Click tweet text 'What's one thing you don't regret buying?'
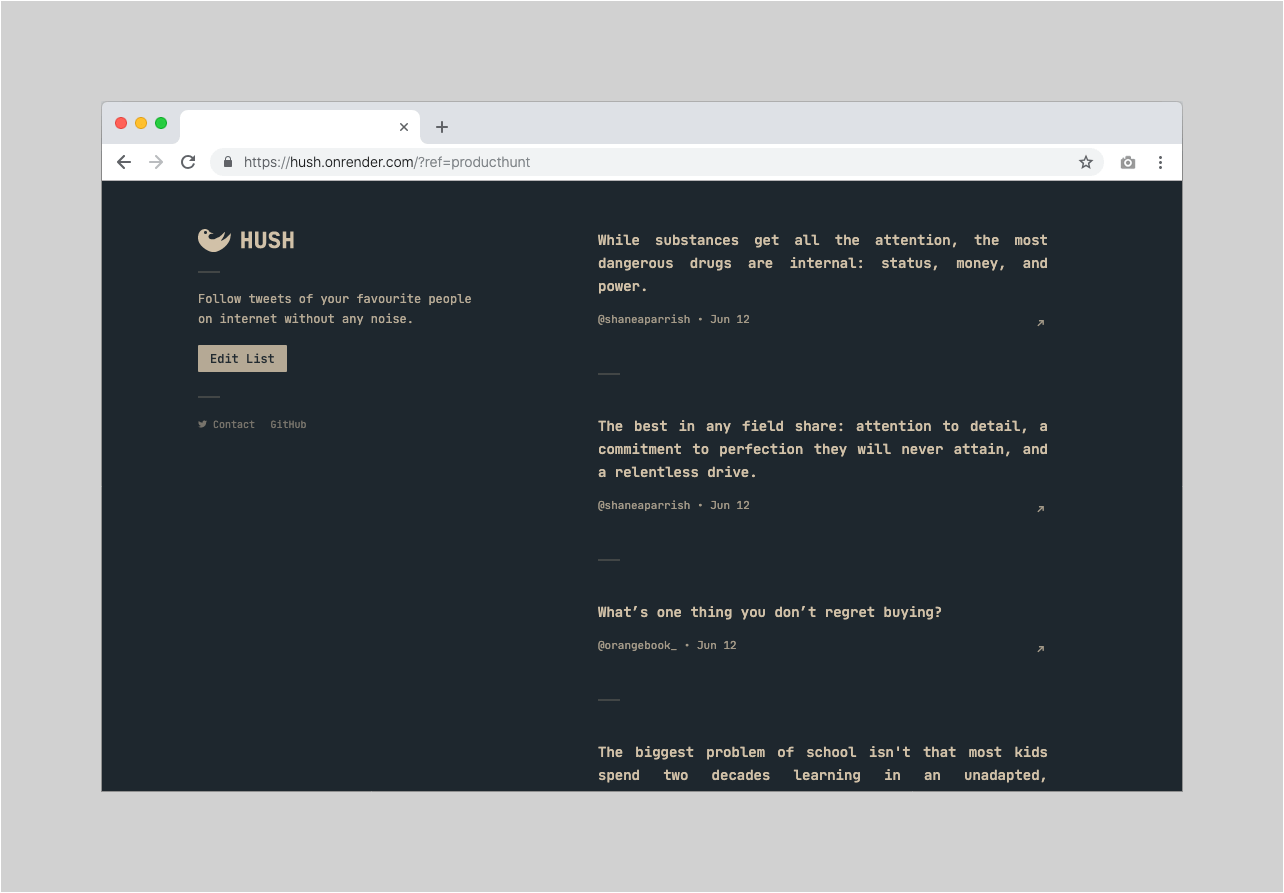 770,612
